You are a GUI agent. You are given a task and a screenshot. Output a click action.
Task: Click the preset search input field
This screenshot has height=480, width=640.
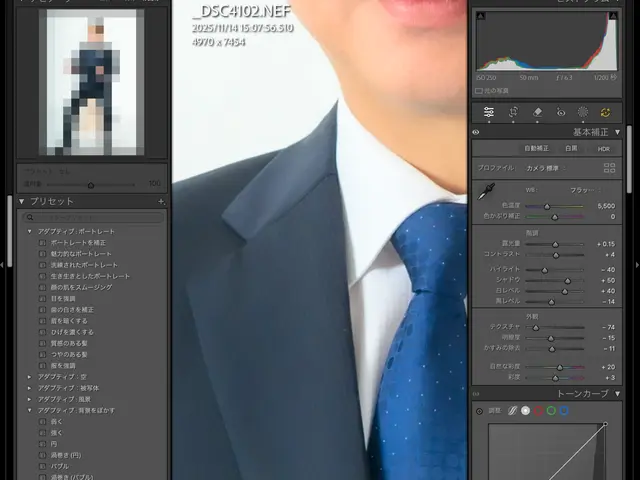pos(93,218)
